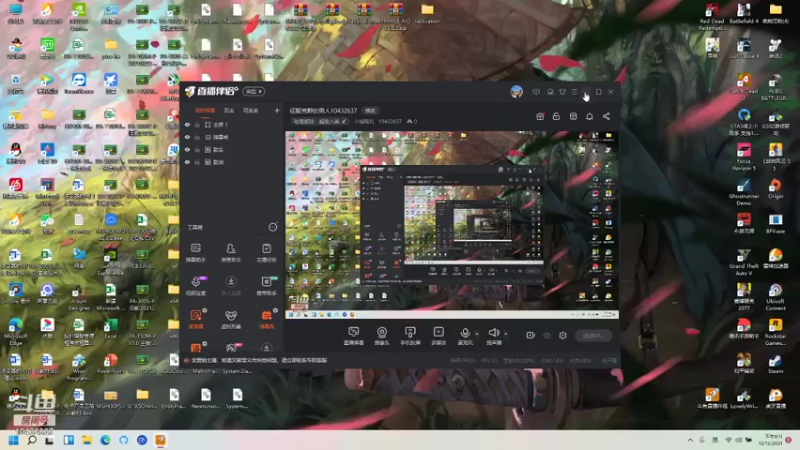Open the 房管助手 room manager tool
800x450 pixels.
click(x=231, y=252)
